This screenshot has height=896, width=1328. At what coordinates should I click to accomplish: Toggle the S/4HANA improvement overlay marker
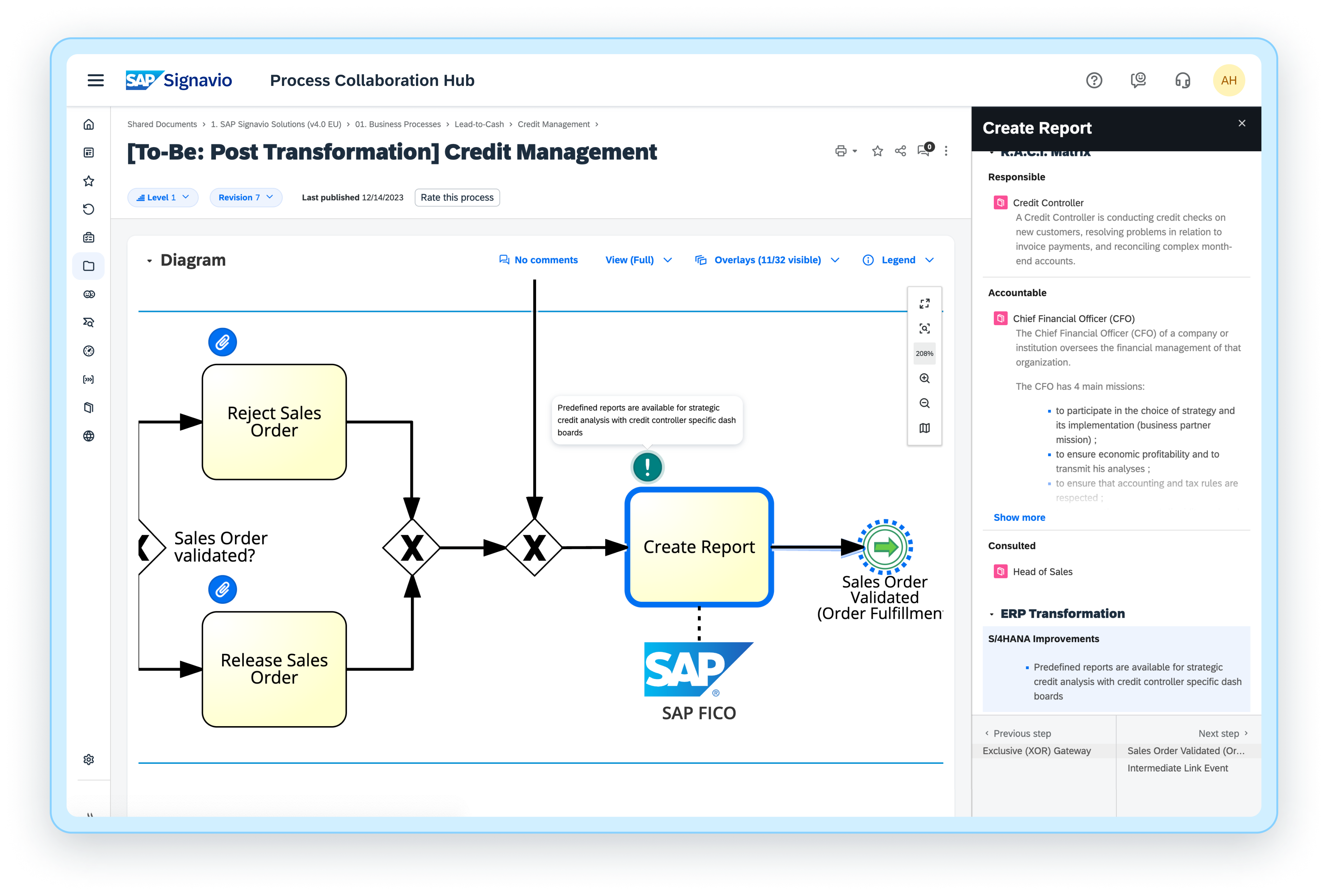click(647, 467)
